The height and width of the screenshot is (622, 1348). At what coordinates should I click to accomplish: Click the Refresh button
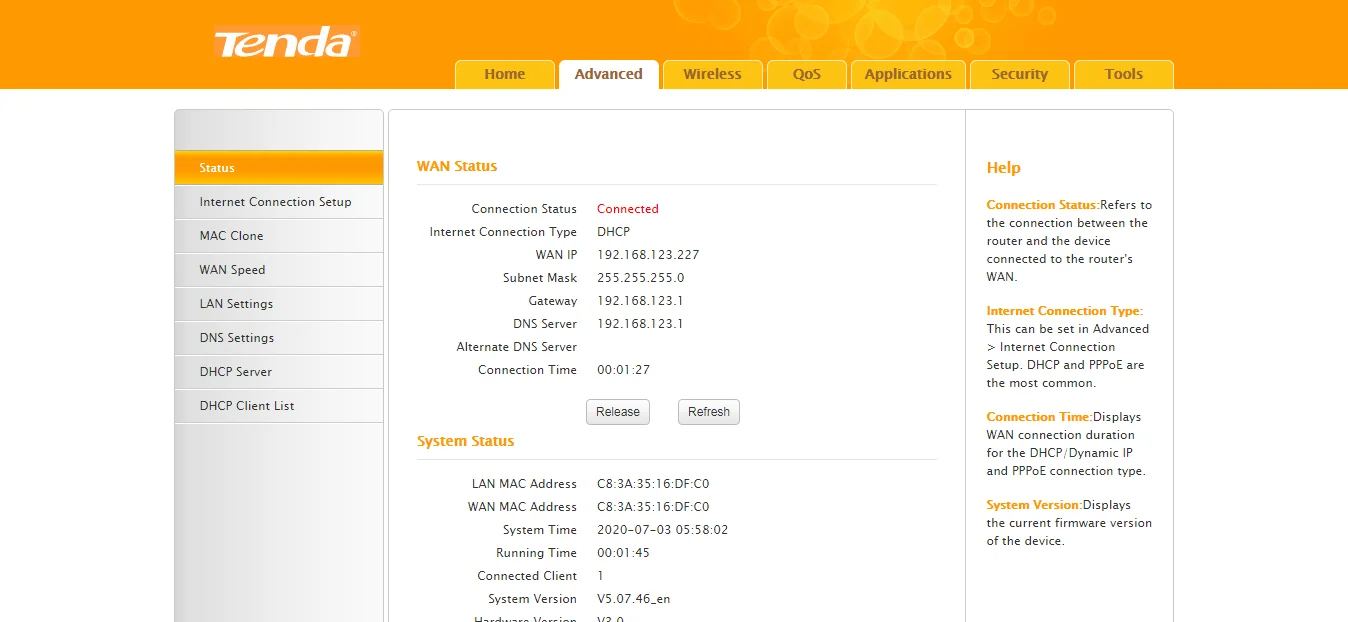click(x=709, y=412)
